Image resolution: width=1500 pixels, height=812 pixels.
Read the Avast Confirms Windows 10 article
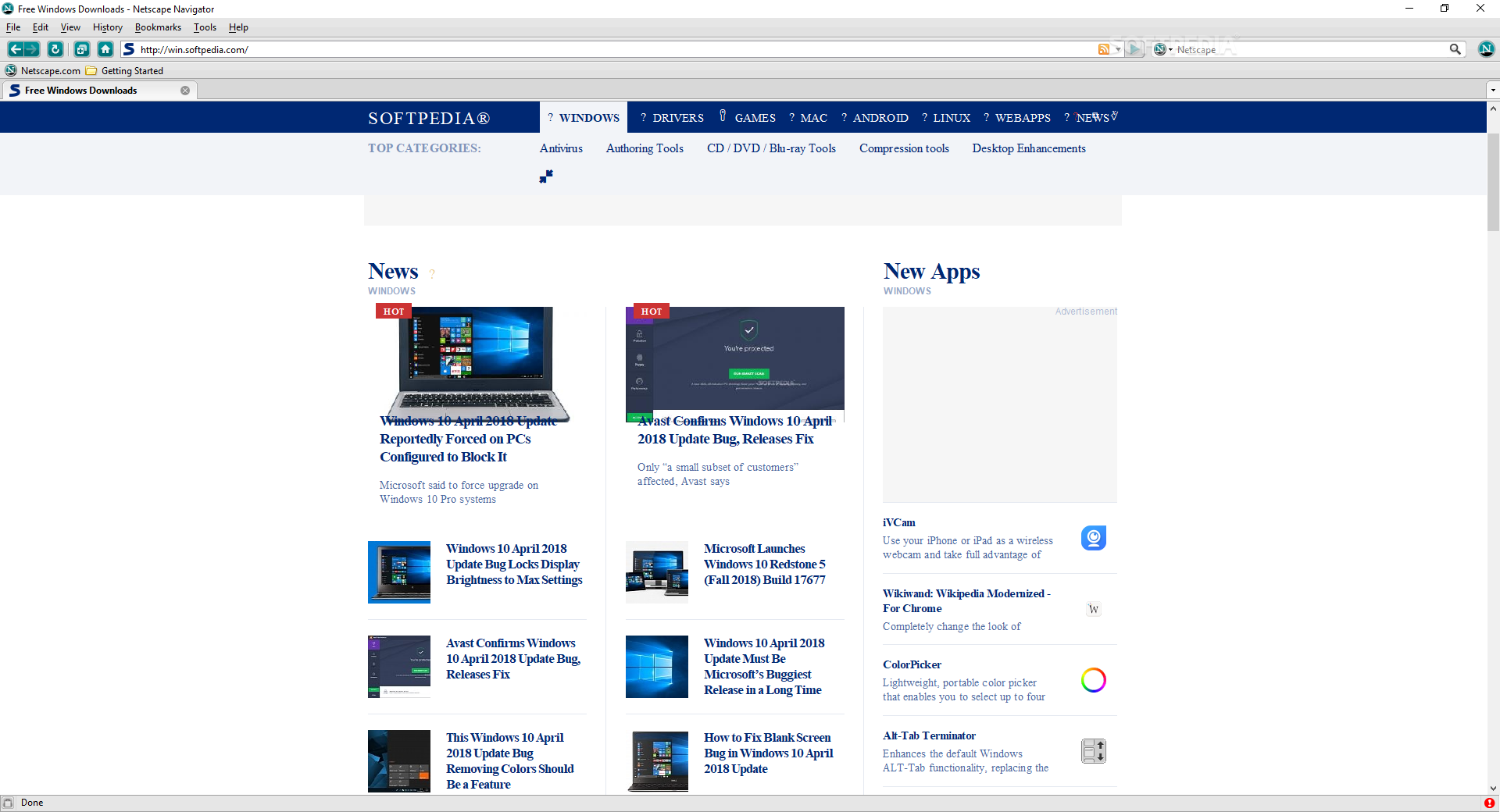tap(734, 429)
